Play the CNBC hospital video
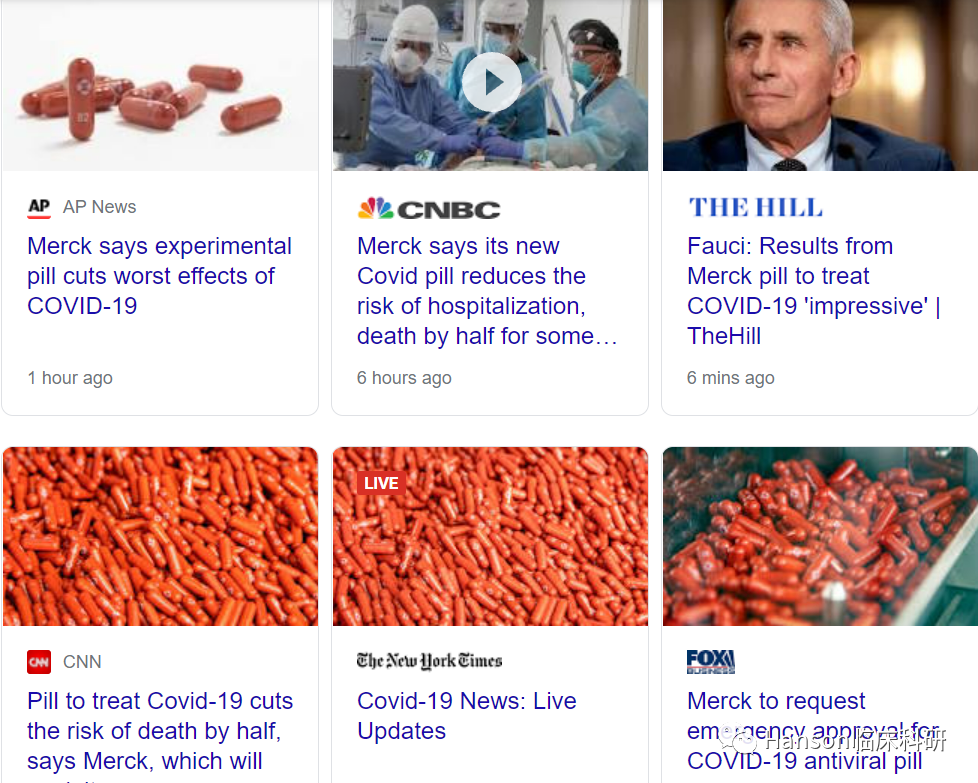This screenshot has height=783, width=978. pyautogui.click(x=491, y=82)
